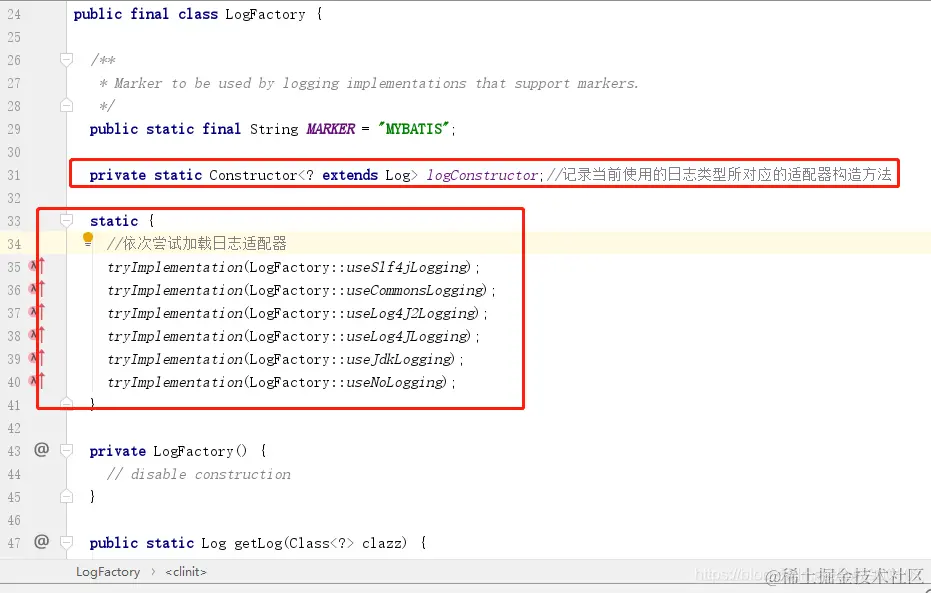Click useSlf4jLogging method reference
The image size is (931, 593).
coord(408,267)
